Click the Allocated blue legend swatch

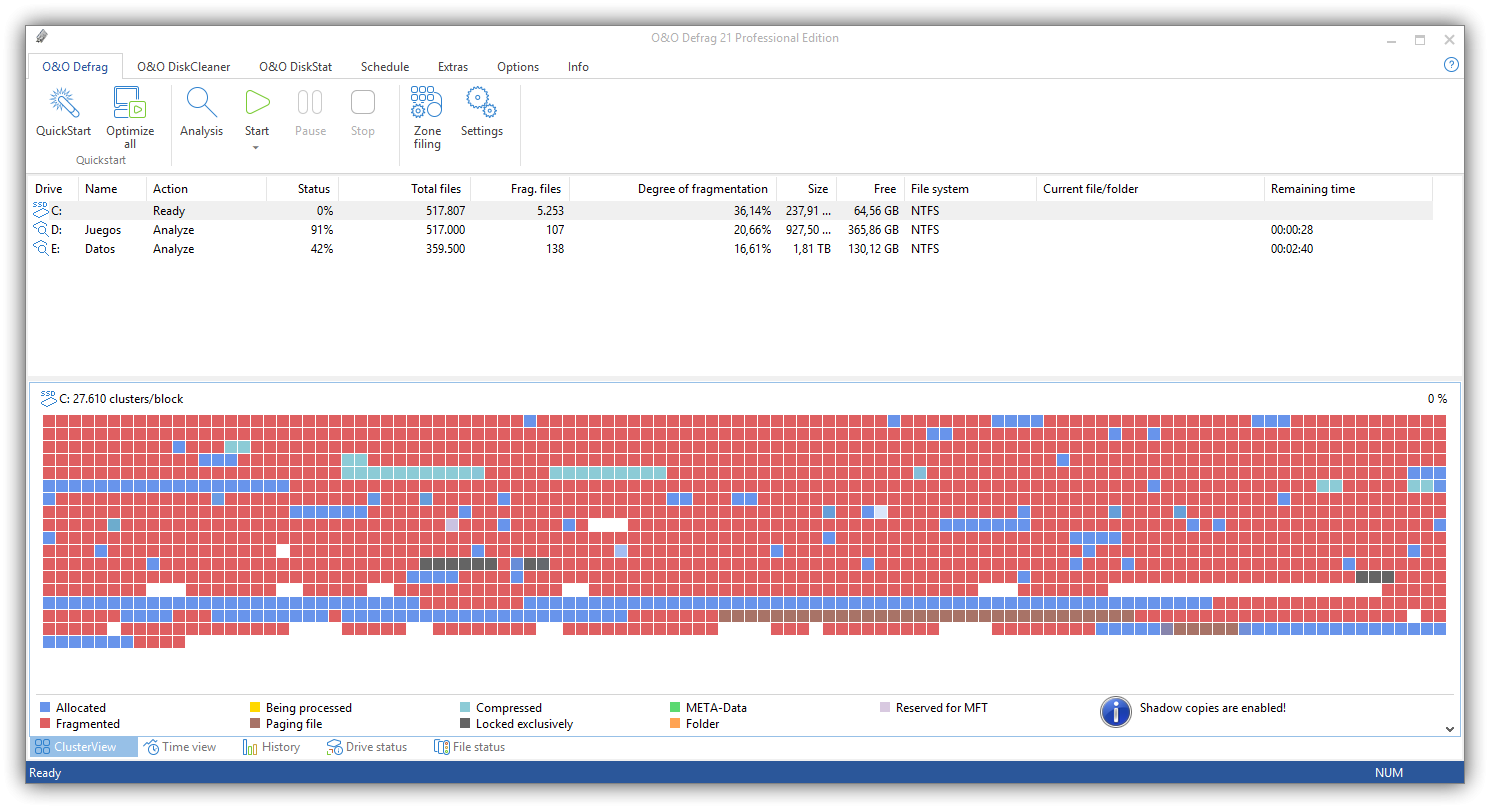pos(45,708)
